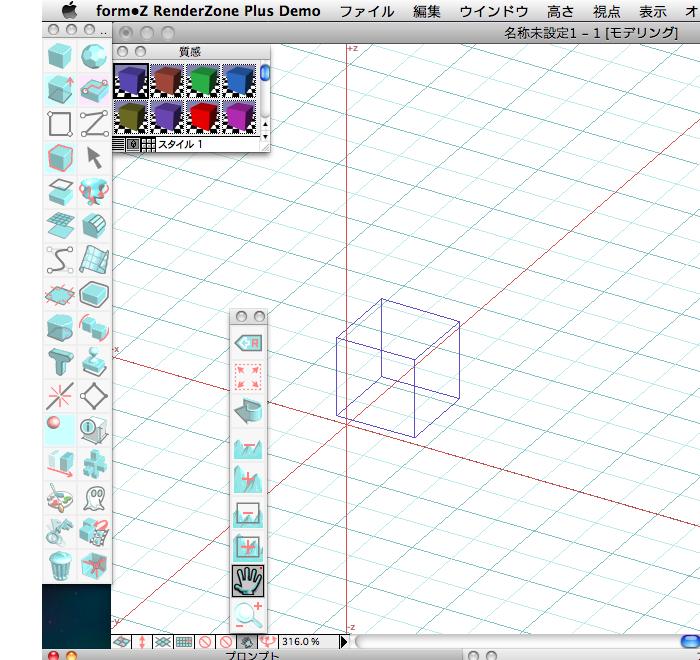Open the 視点 menu
Viewport: 700px width, 660px height.
tap(606, 11)
